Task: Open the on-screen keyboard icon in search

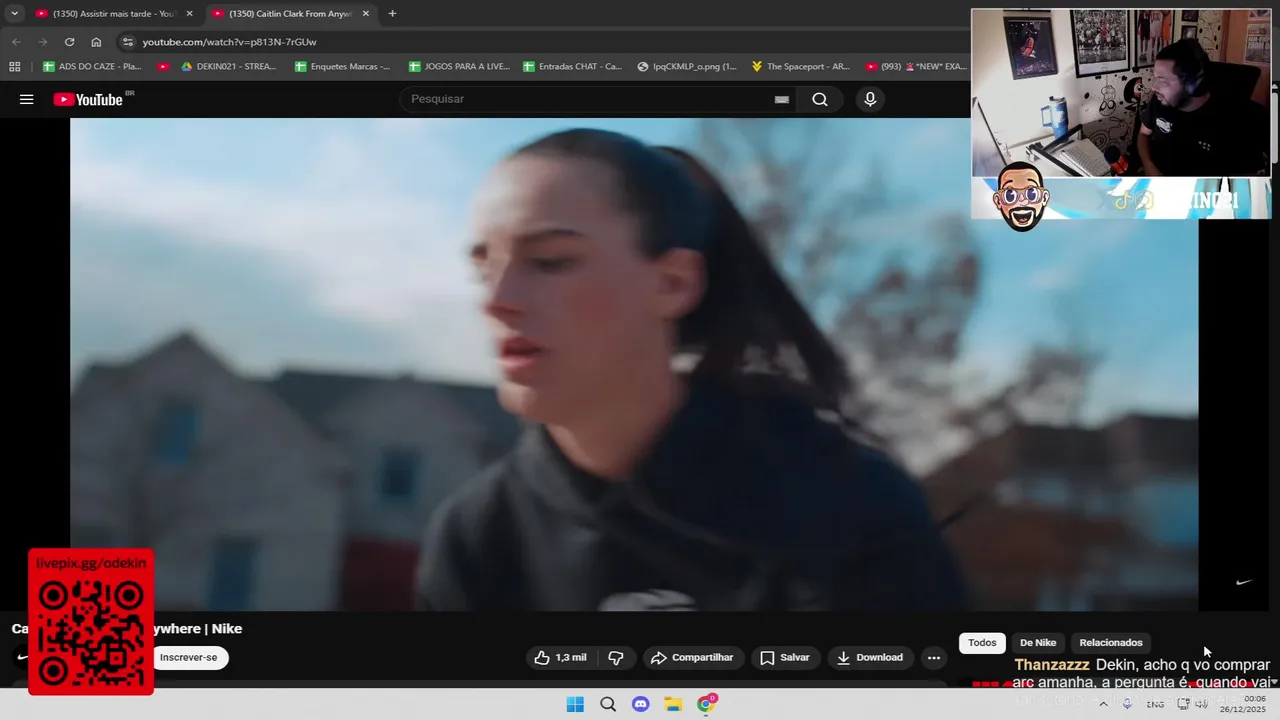Action: [x=782, y=99]
